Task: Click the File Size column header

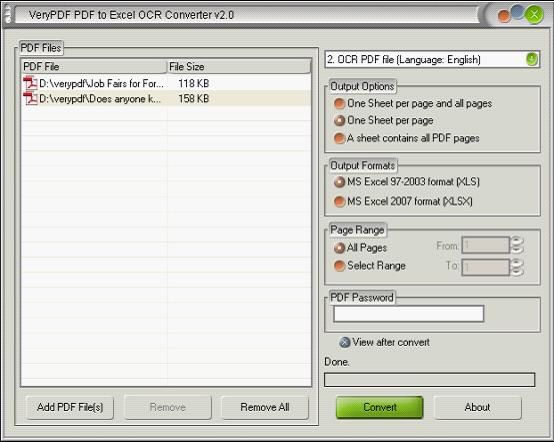Action: 239,66
